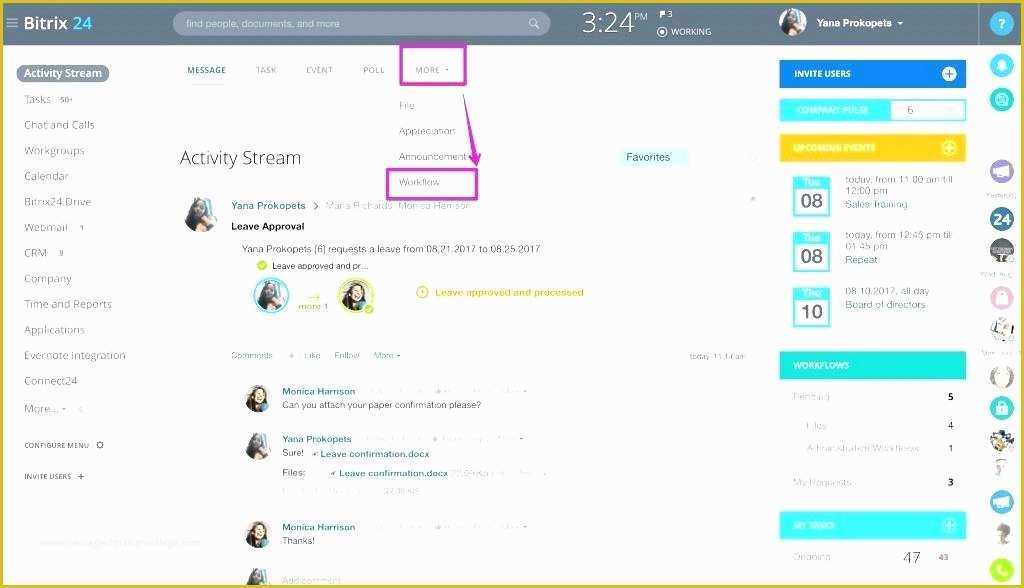The width and height of the screenshot is (1024, 588).
Task: Open the Yana Prokopets post author link
Action: [268, 205]
